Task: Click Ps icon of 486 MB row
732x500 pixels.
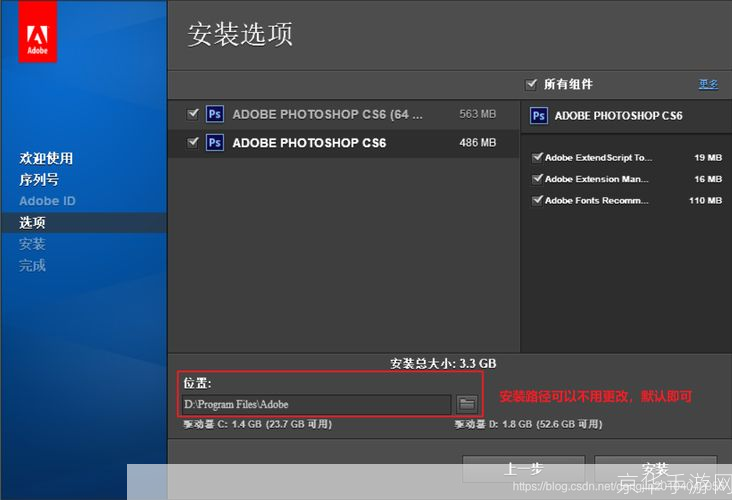Action: tap(215, 142)
